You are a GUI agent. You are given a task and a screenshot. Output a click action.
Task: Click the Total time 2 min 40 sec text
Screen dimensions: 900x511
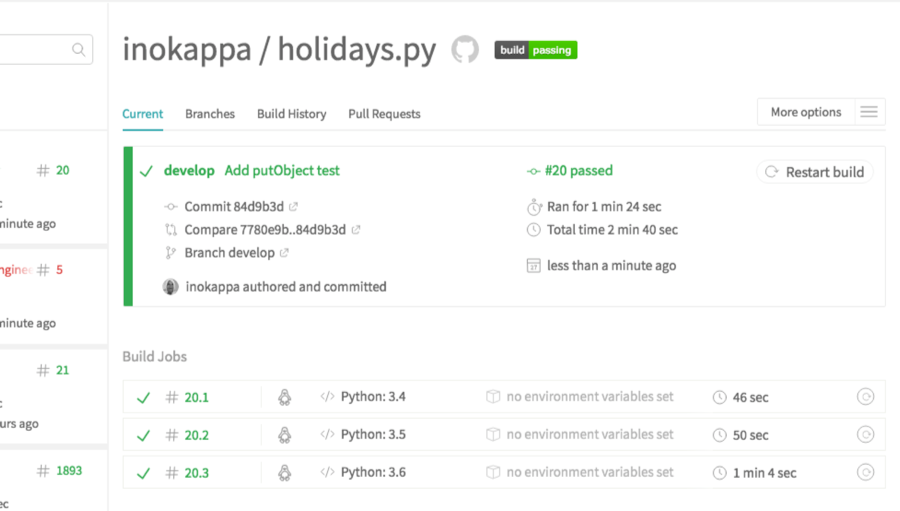[612, 230]
